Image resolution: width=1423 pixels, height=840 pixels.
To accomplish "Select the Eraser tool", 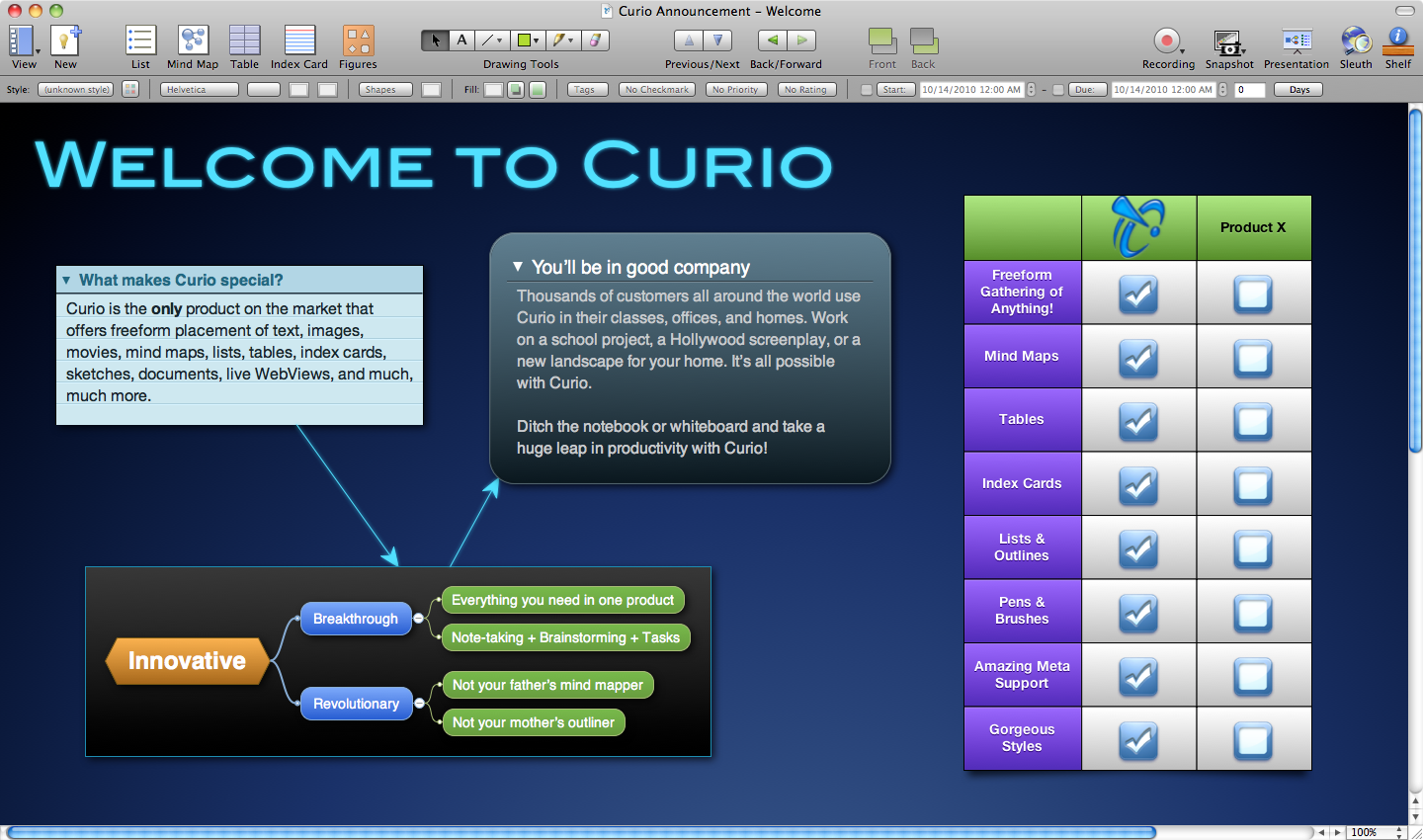I will click(x=595, y=41).
